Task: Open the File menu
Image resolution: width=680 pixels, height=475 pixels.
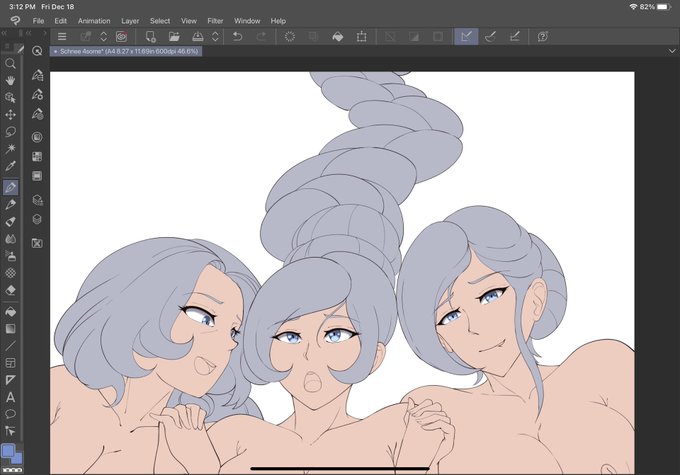Action: pos(38,21)
